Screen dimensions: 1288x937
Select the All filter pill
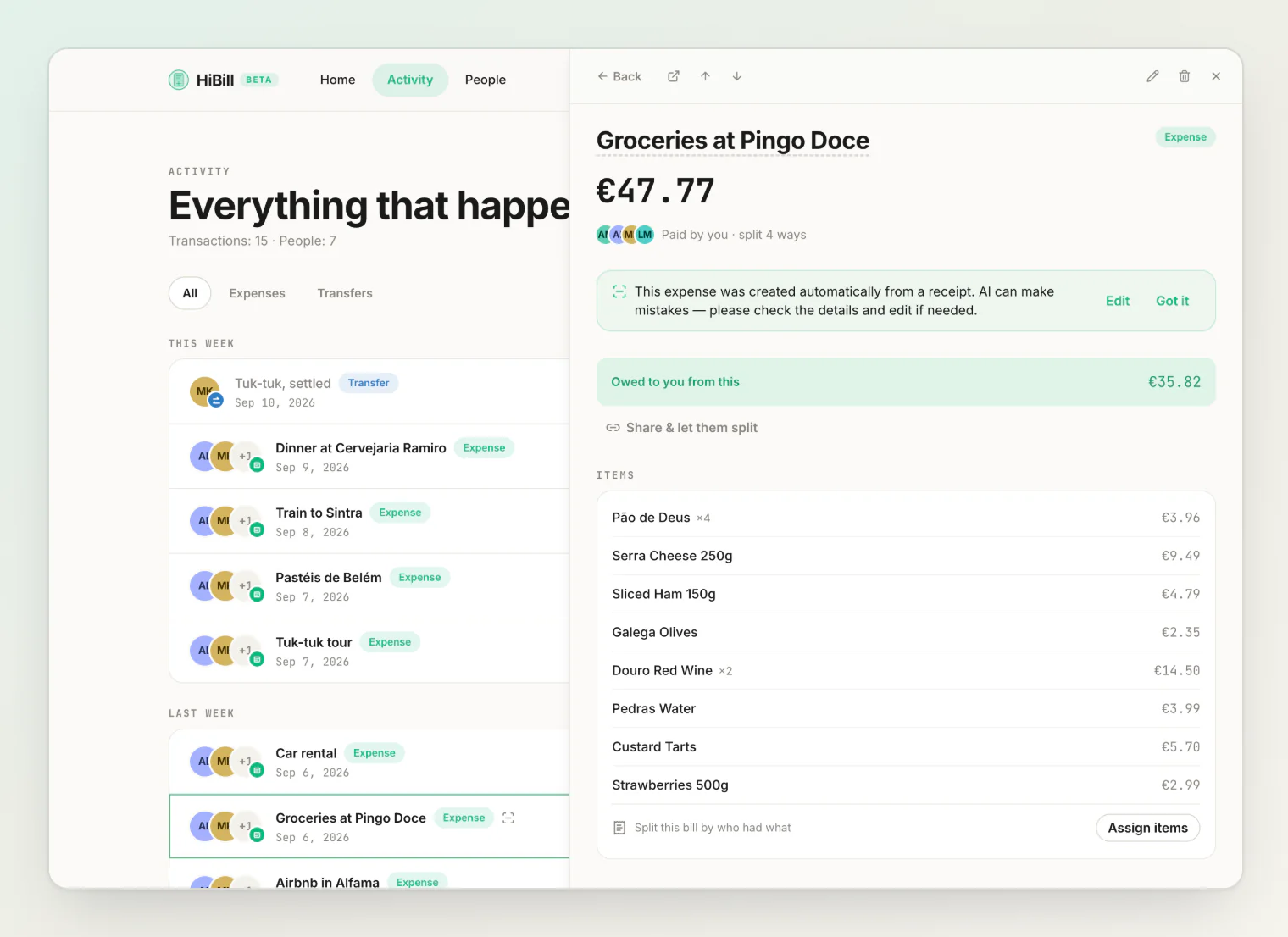(x=190, y=293)
